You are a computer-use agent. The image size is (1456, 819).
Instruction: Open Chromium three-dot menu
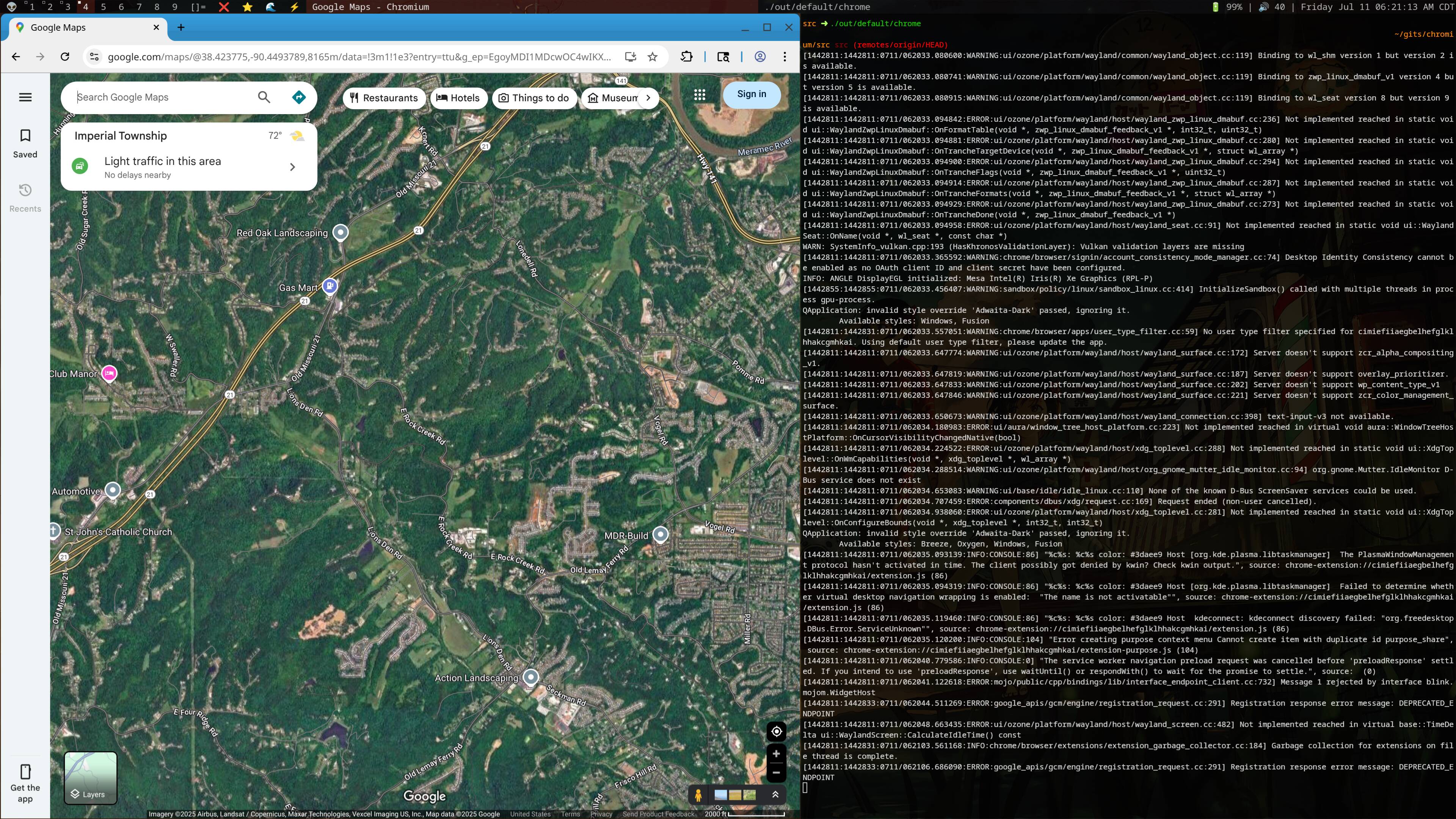point(784,56)
